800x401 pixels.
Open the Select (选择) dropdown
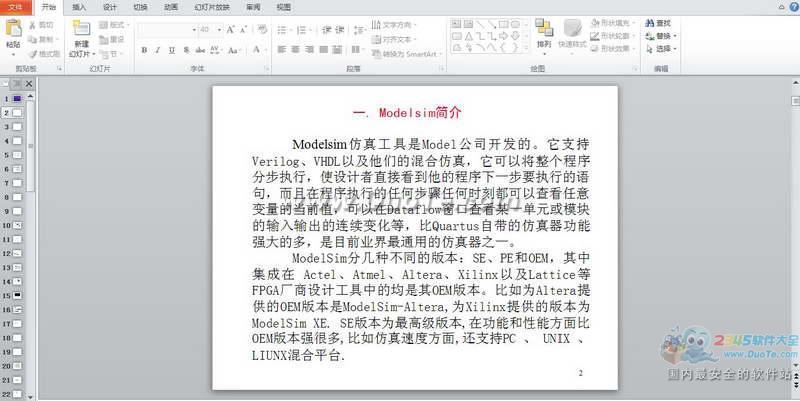tap(661, 49)
